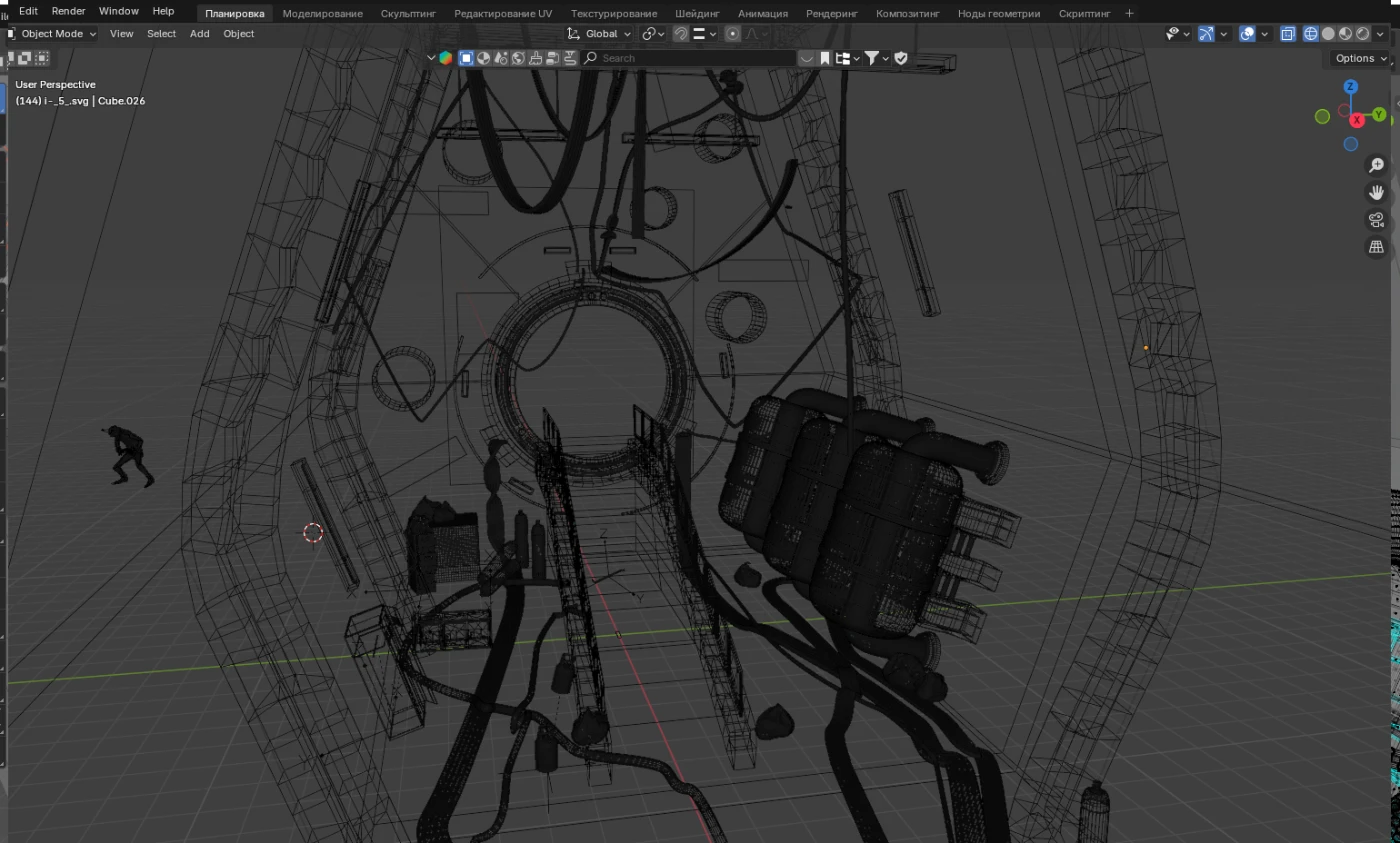Open the Add menu in viewport header
The width and height of the screenshot is (1400, 843).
click(200, 33)
